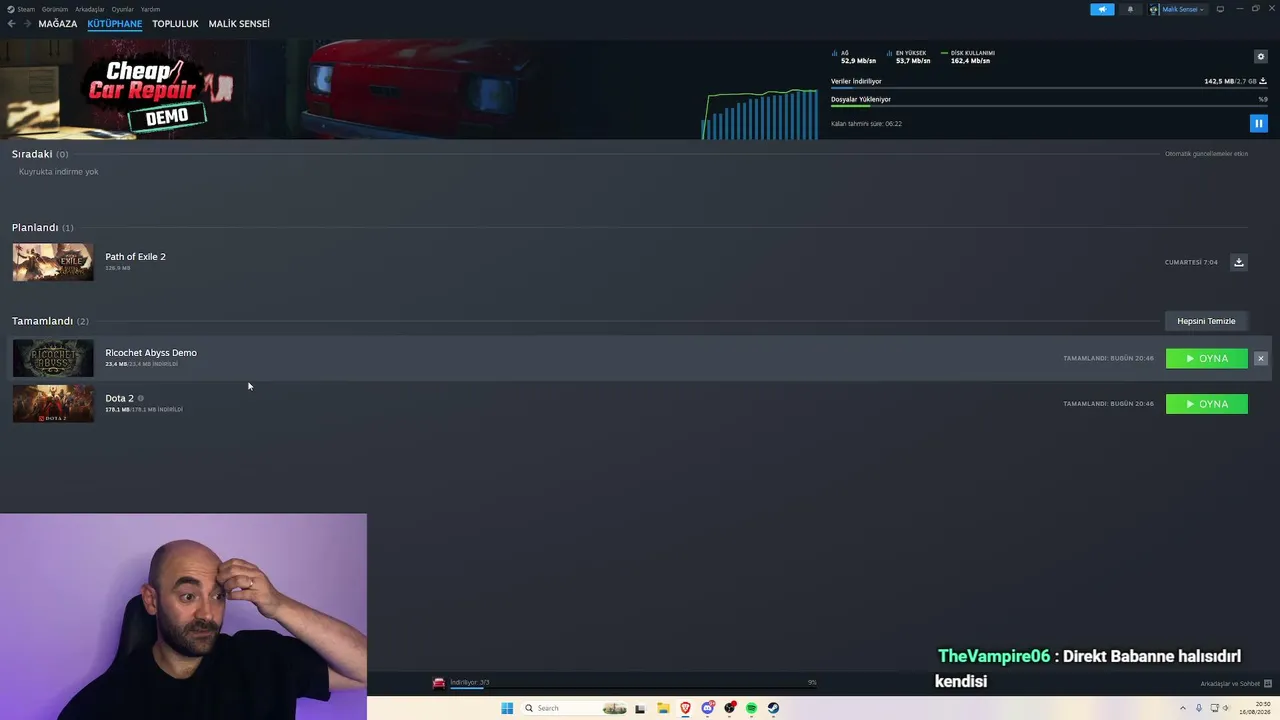Open Ricochet Abyss Demo thumbnail
1280x720 pixels.
[x=53, y=358]
